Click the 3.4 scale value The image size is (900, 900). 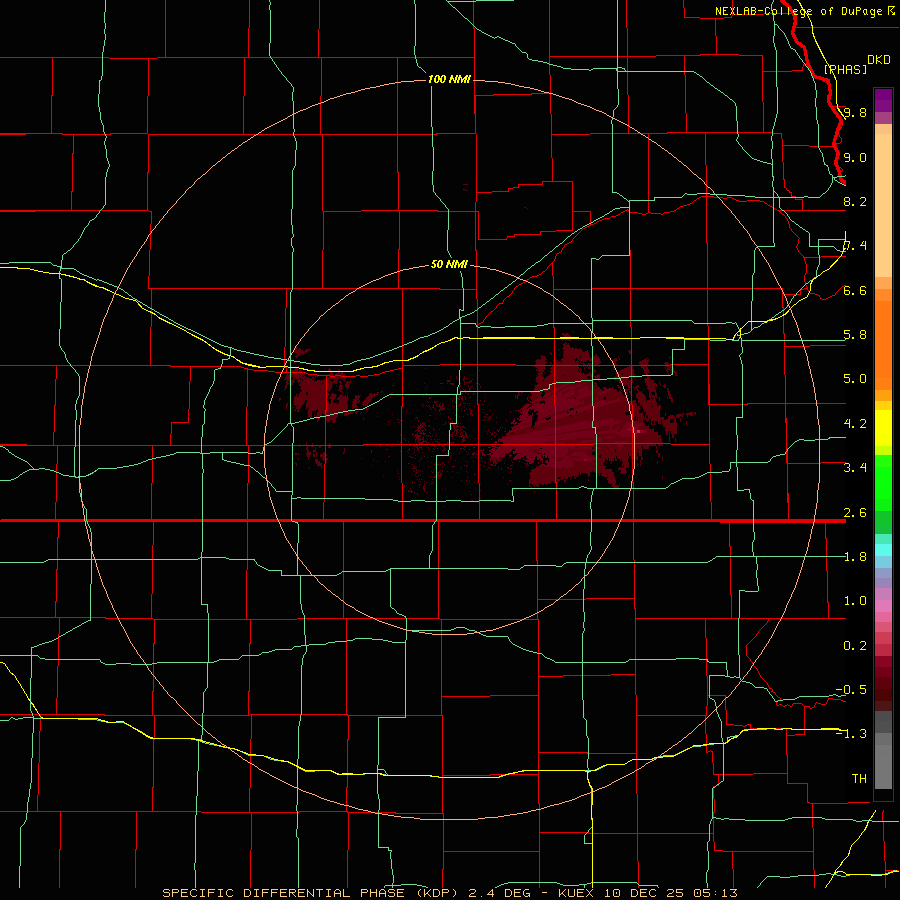coord(855,468)
